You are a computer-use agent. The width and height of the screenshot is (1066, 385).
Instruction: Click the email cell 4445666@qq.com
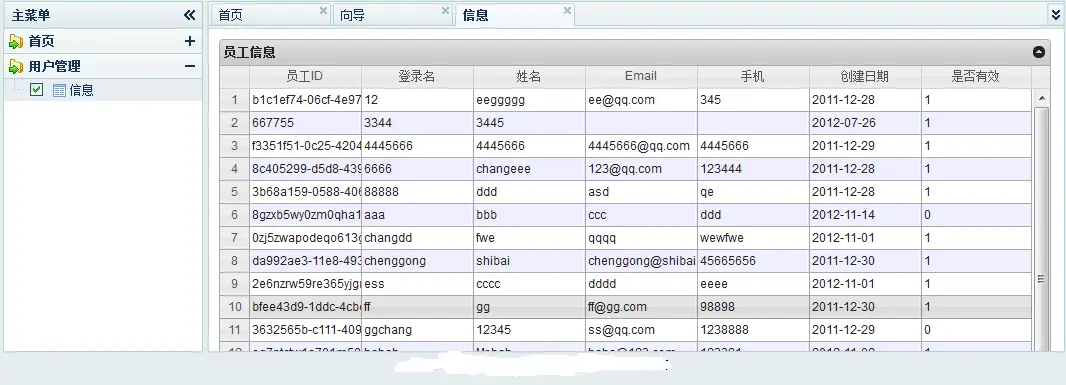(x=641, y=146)
